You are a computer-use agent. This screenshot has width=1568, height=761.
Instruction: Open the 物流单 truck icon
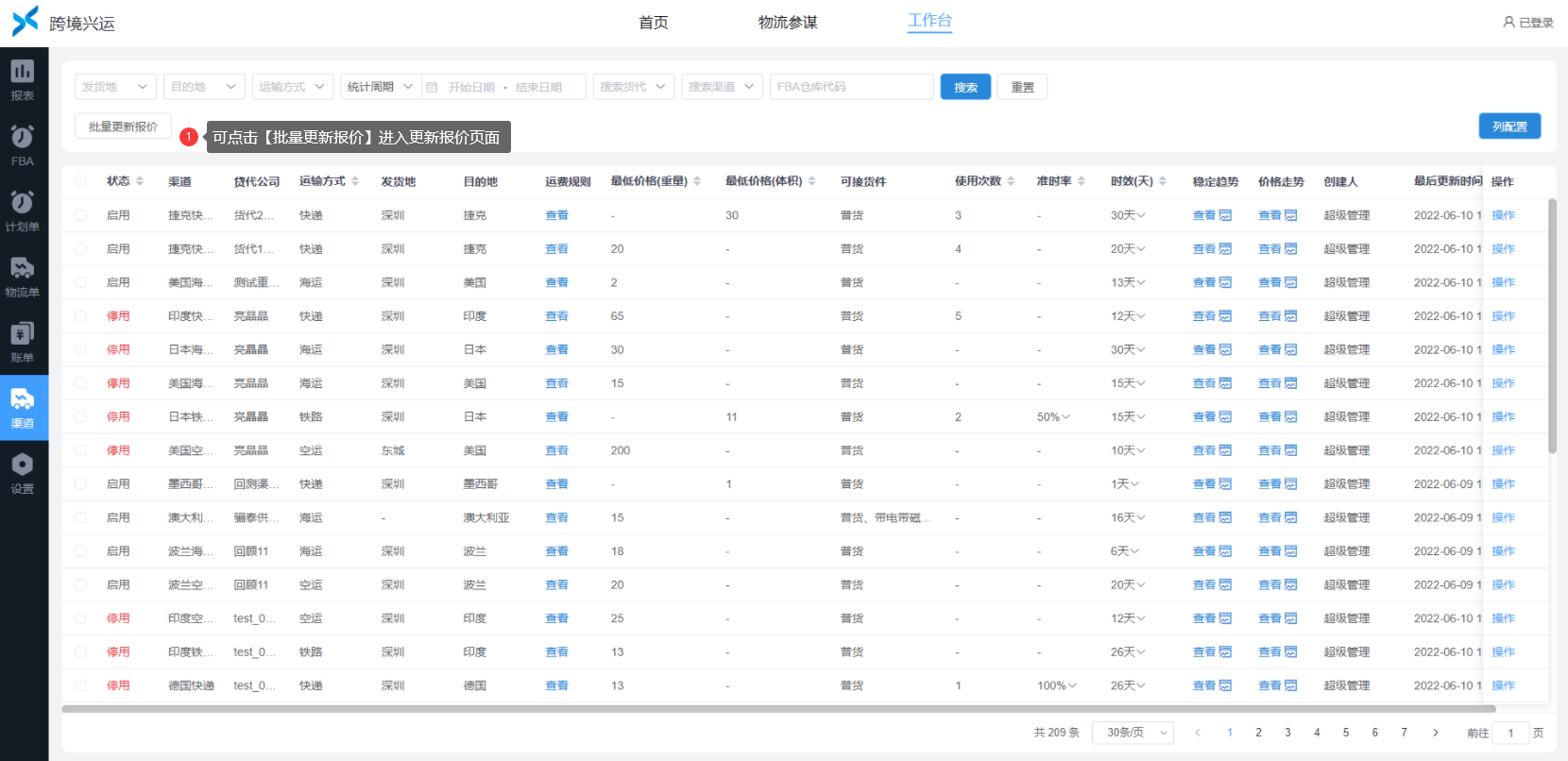point(23,268)
